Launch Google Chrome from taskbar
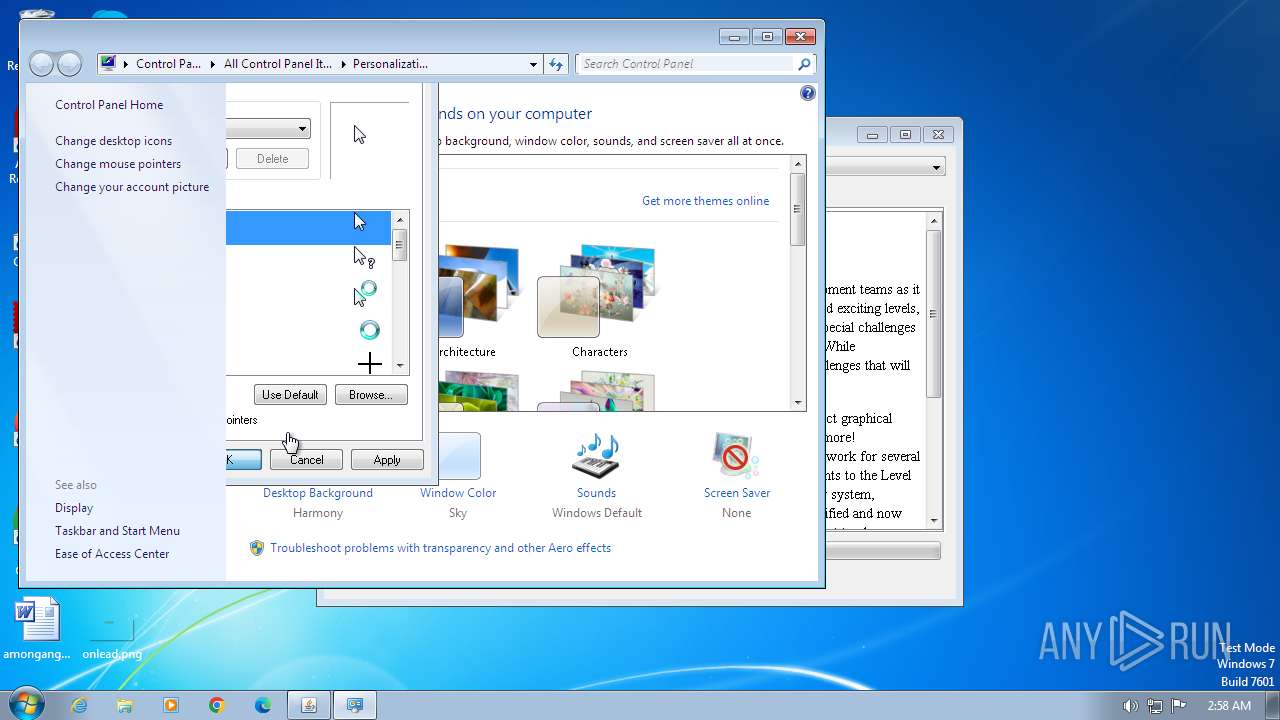This screenshot has height=720, width=1280. pyautogui.click(x=217, y=705)
